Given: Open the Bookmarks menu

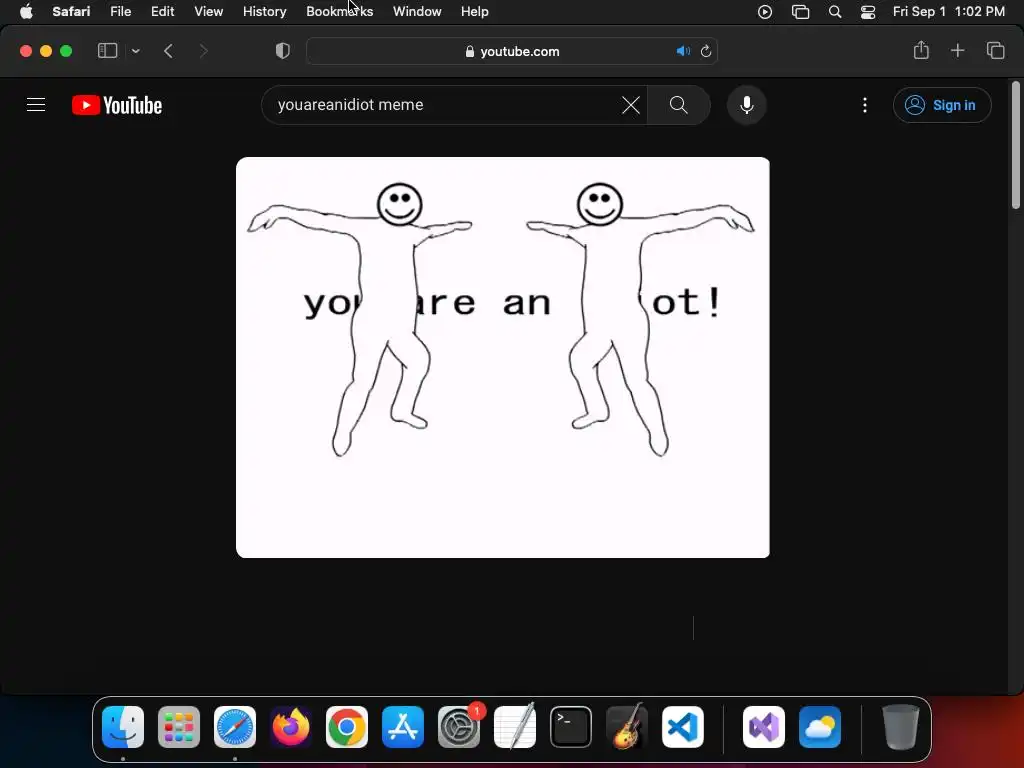Looking at the screenshot, I should [340, 12].
